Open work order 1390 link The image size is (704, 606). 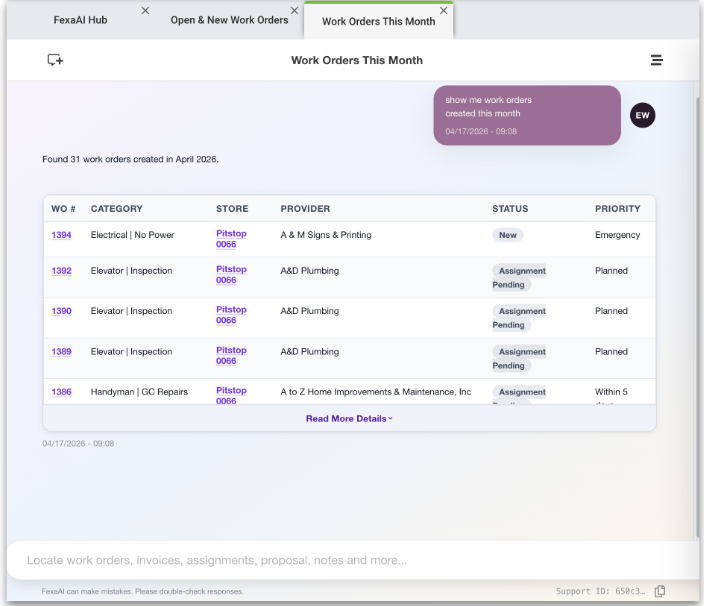click(61, 311)
